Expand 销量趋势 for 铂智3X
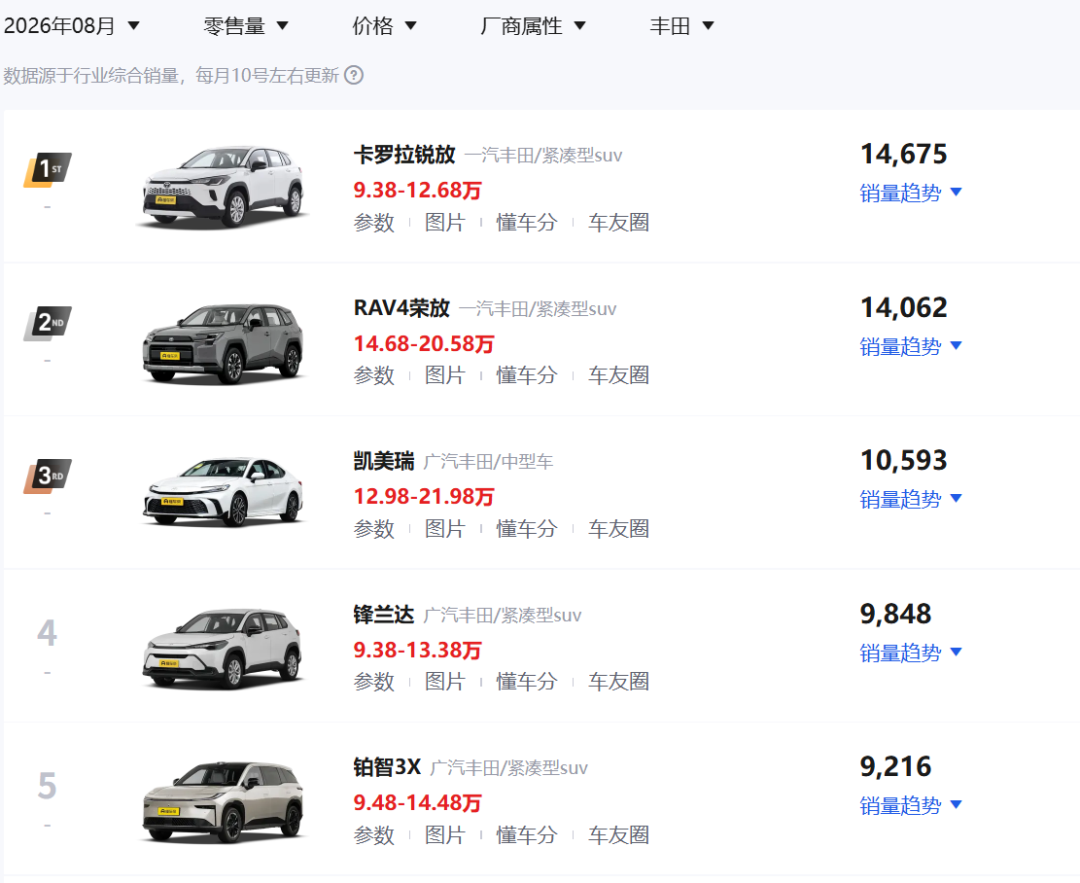The width and height of the screenshot is (1080, 883). tap(911, 806)
